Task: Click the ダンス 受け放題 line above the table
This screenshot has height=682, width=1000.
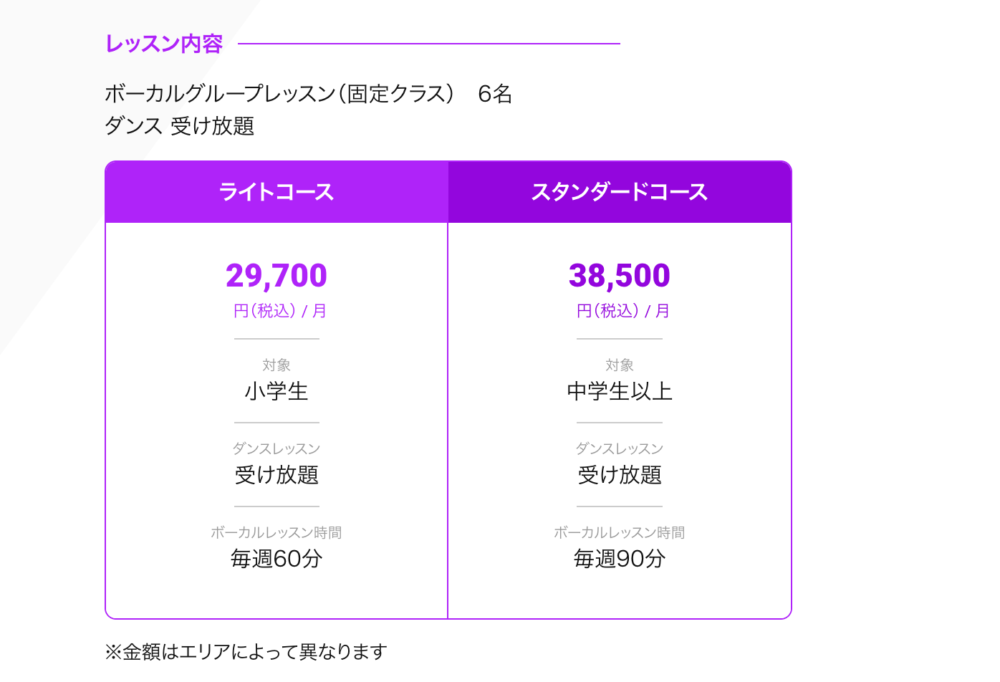Action: click(x=180, y=126)
